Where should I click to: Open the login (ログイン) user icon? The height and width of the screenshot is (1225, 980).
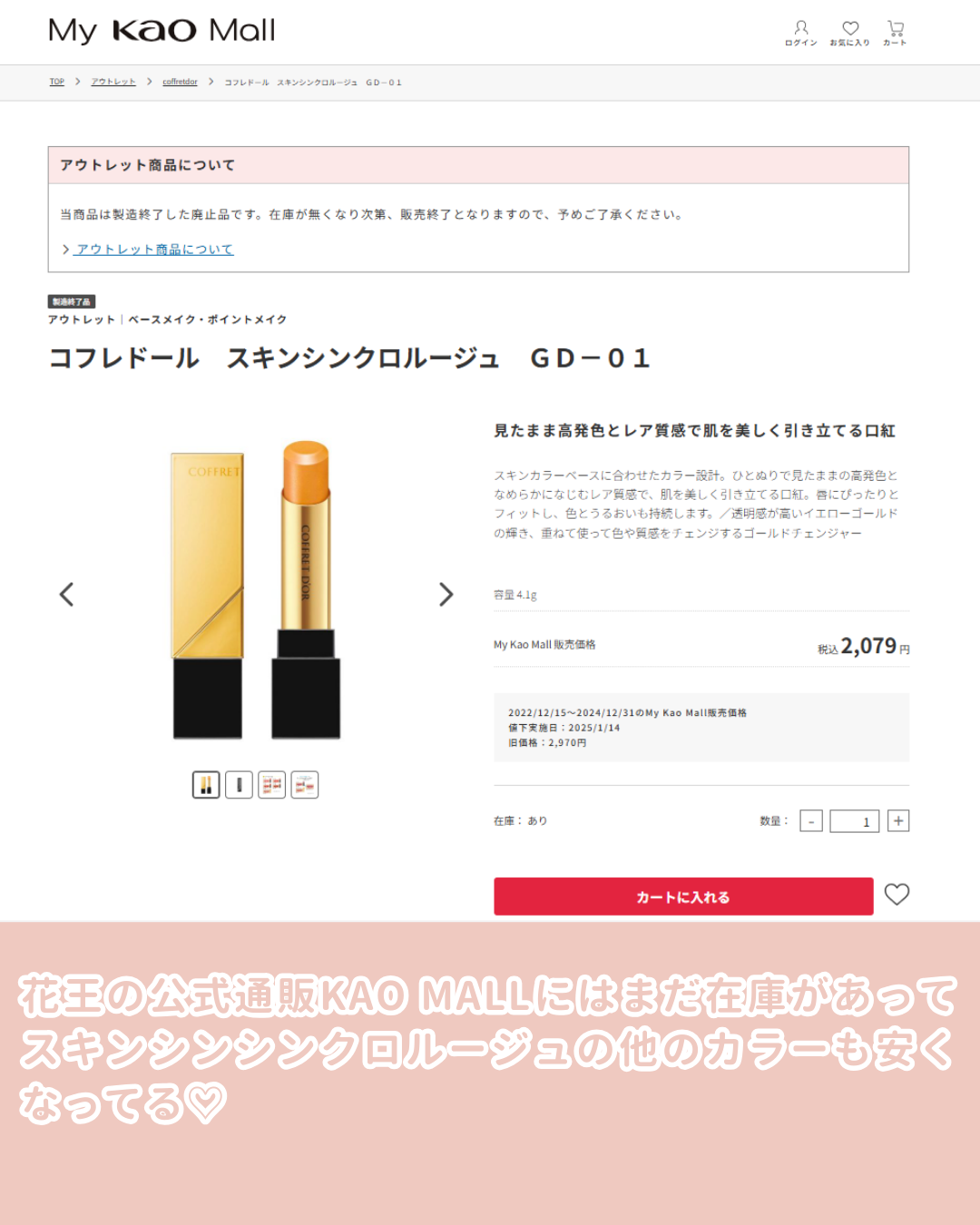point(801,33)
